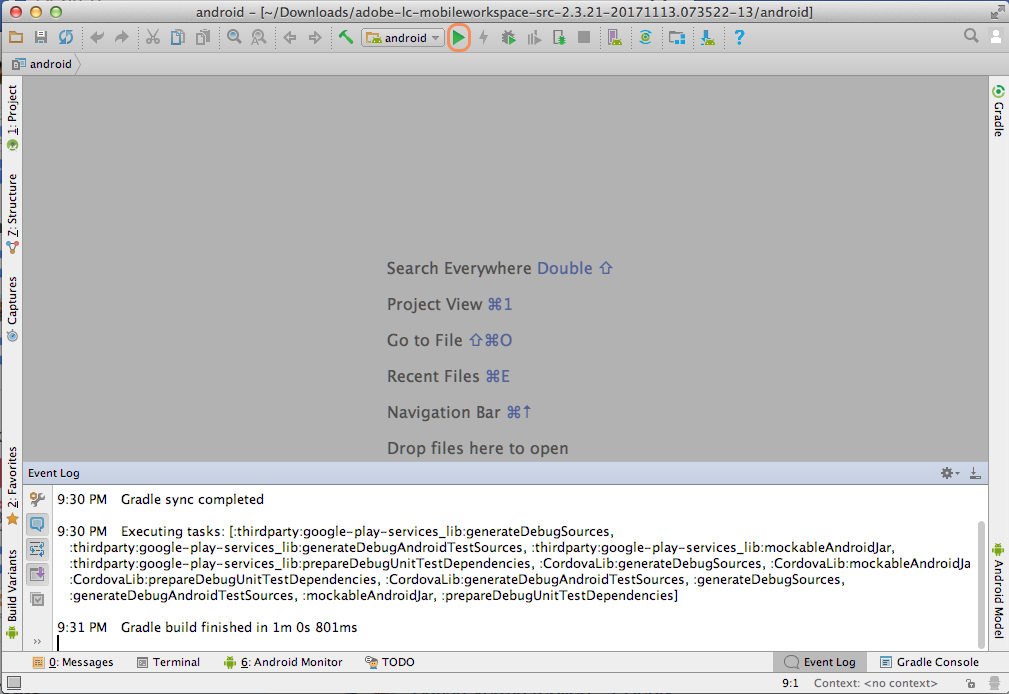Open the SDK Manager download icon
The height and width of the screenshot is (694, 1009).
click(708, 37)
